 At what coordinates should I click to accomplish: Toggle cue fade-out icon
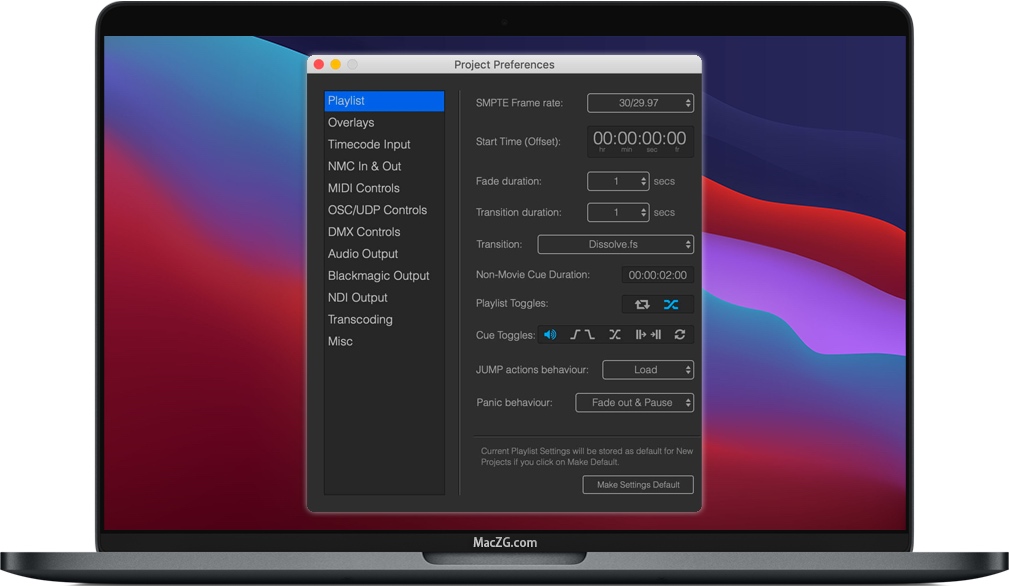tap(590, 335)
